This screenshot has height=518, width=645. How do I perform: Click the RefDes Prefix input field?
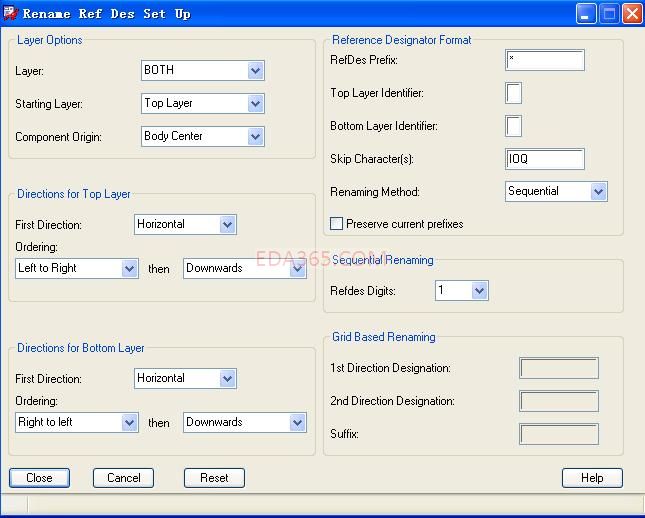[545, 60]
